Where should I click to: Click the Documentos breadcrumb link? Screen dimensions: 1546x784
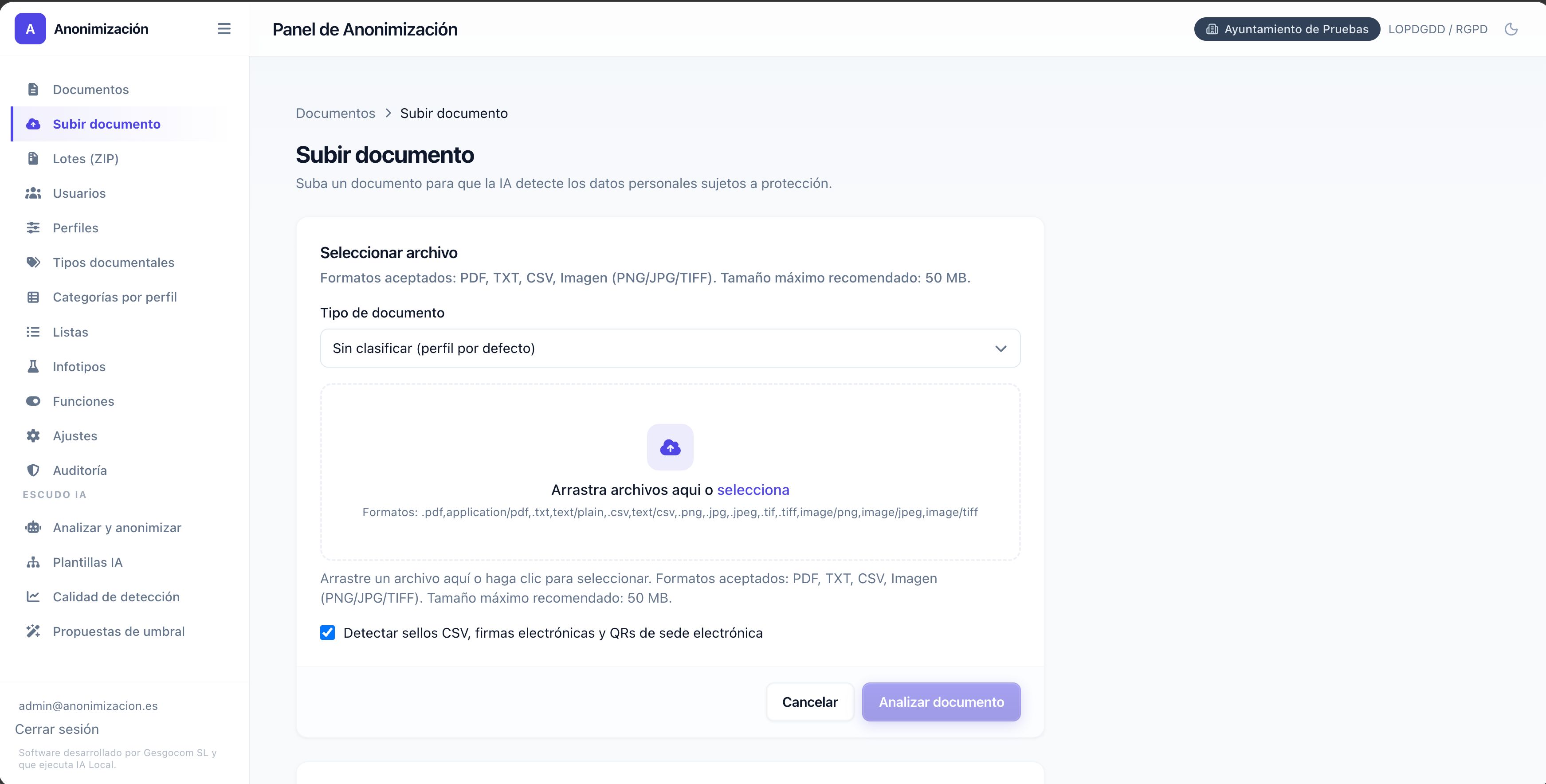pos(335,113)
